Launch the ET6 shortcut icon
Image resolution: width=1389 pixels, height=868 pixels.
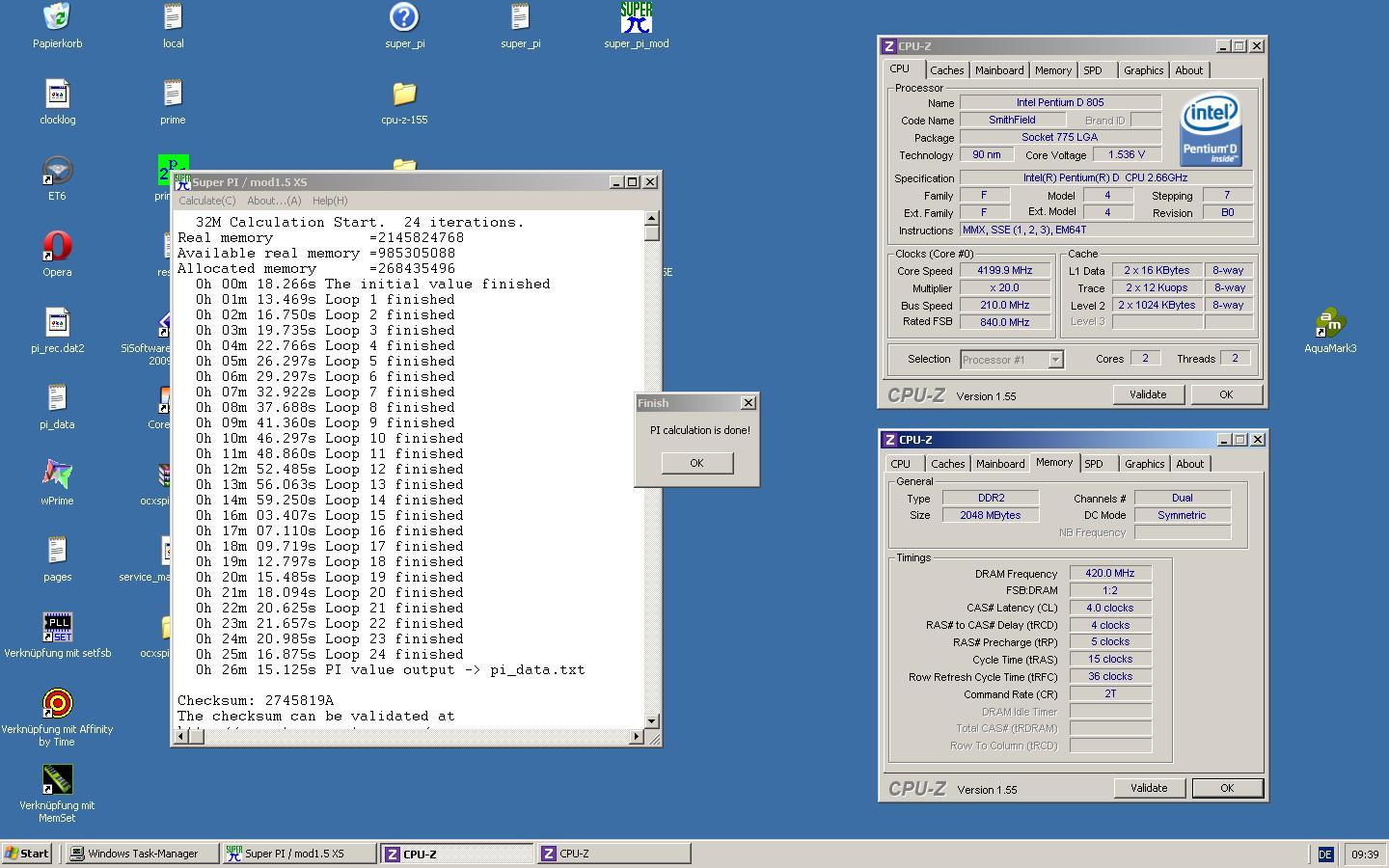(x=57, y=170)
